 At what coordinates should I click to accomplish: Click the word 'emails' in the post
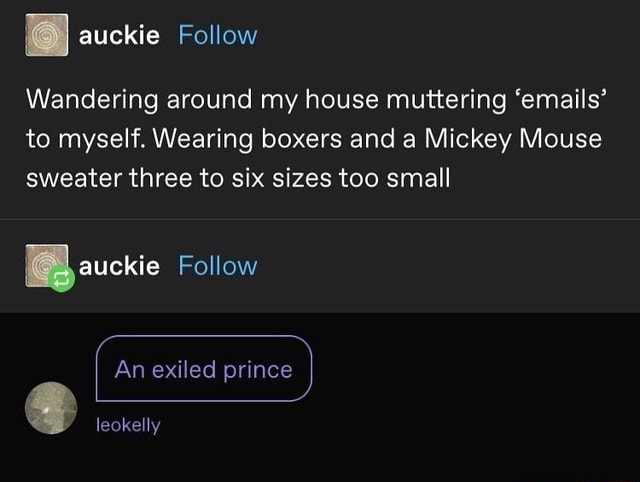tap(562, 101)
